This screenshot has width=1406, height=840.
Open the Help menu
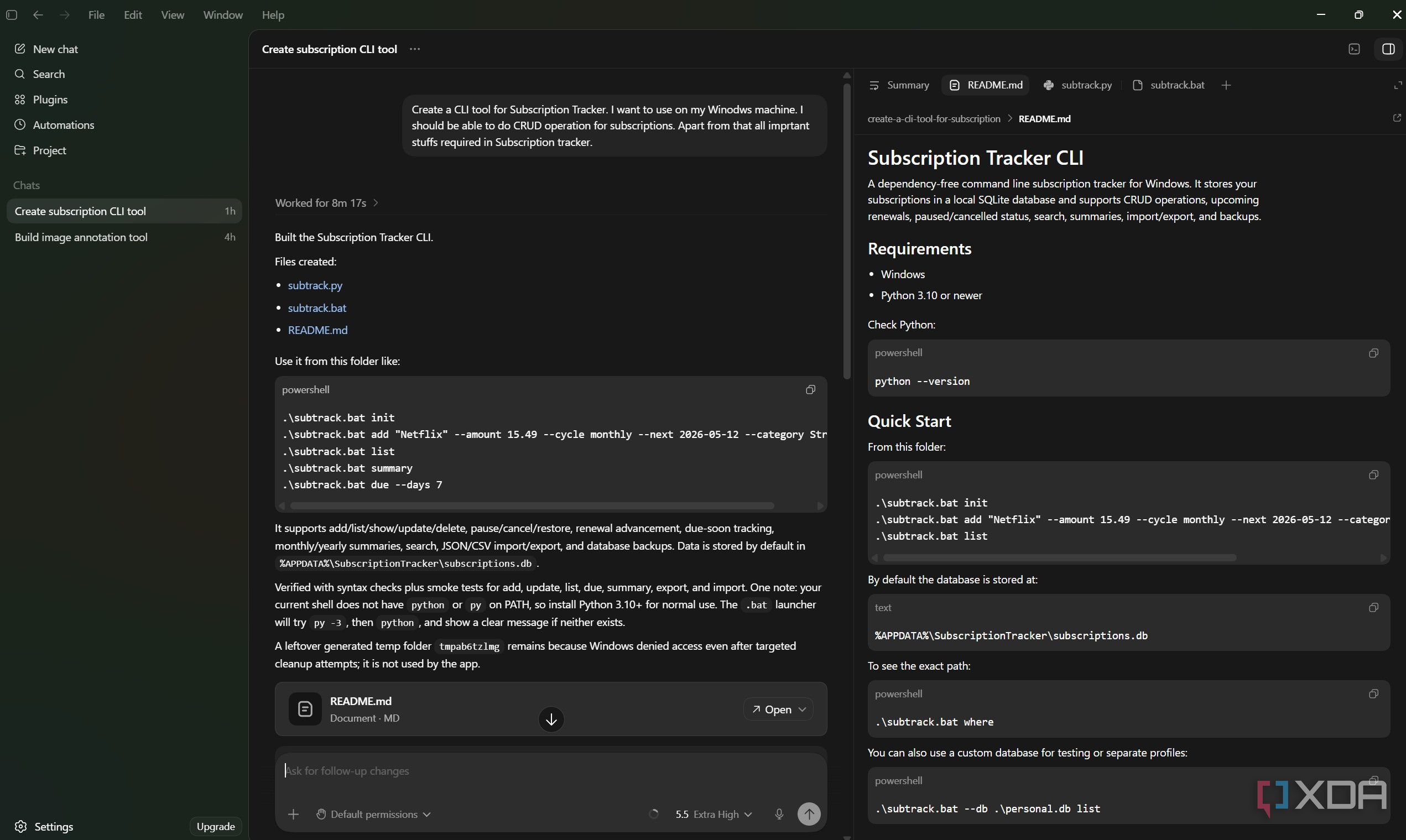273,15
